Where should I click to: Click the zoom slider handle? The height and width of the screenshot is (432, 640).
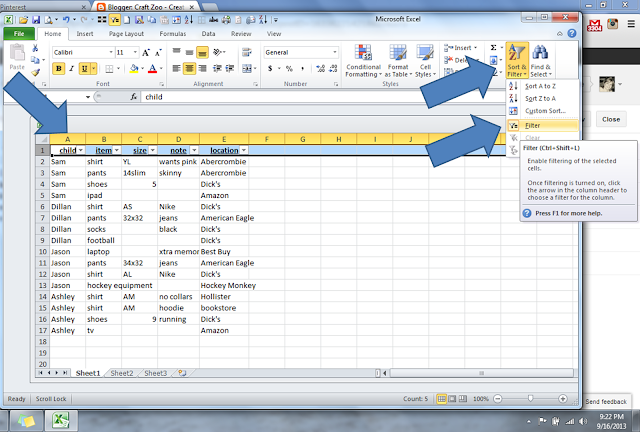click(x=530, y=398)
